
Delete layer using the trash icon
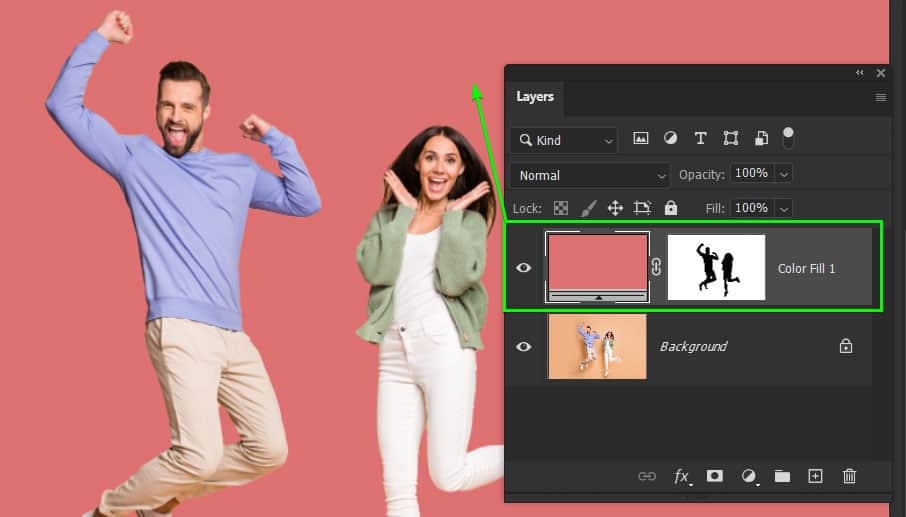tap(849, 476)
